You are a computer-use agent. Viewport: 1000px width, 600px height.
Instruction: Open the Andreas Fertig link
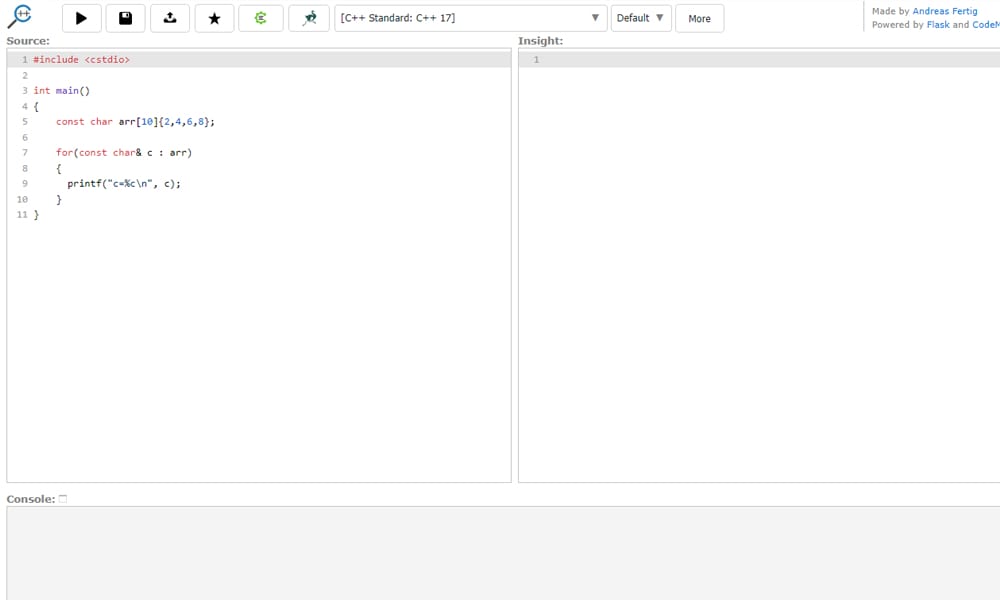(x=945, y=11)
